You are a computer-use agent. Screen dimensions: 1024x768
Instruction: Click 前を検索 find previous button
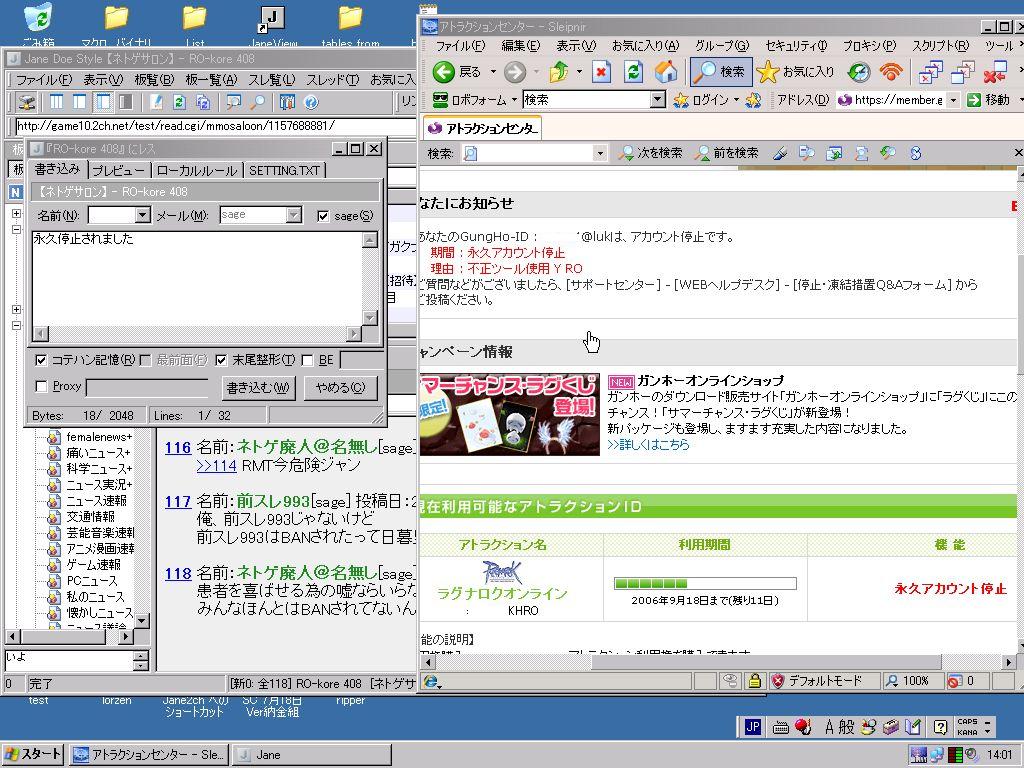[727, 153]
